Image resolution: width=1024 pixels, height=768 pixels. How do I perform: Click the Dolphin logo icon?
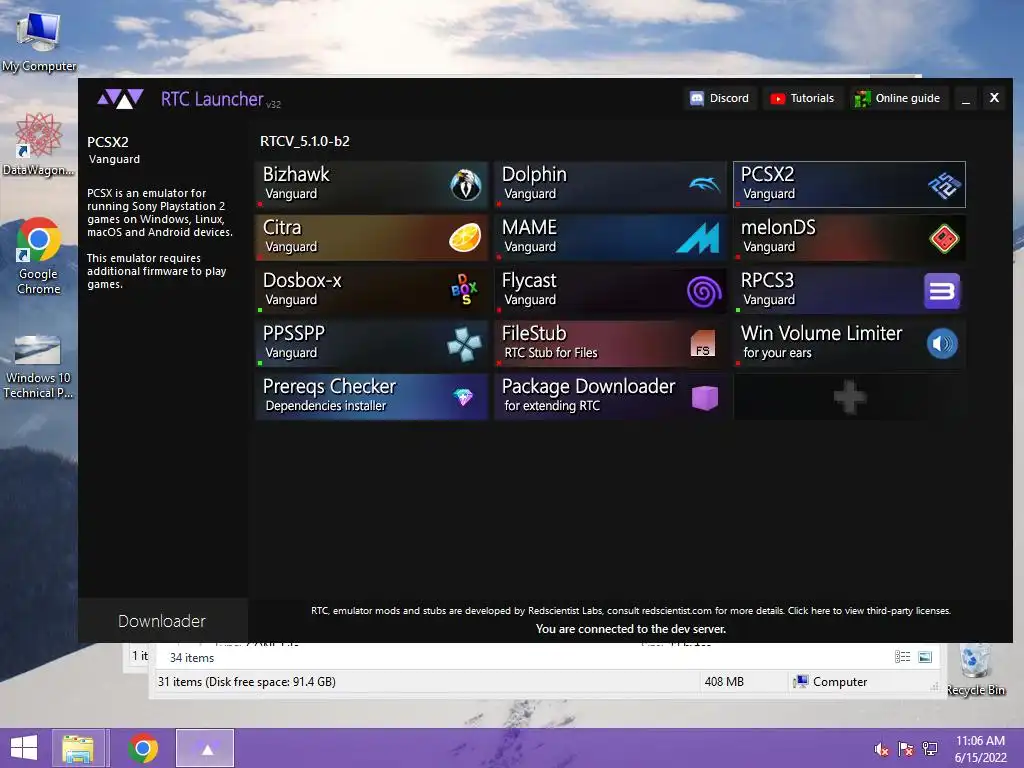click(705, 184)
